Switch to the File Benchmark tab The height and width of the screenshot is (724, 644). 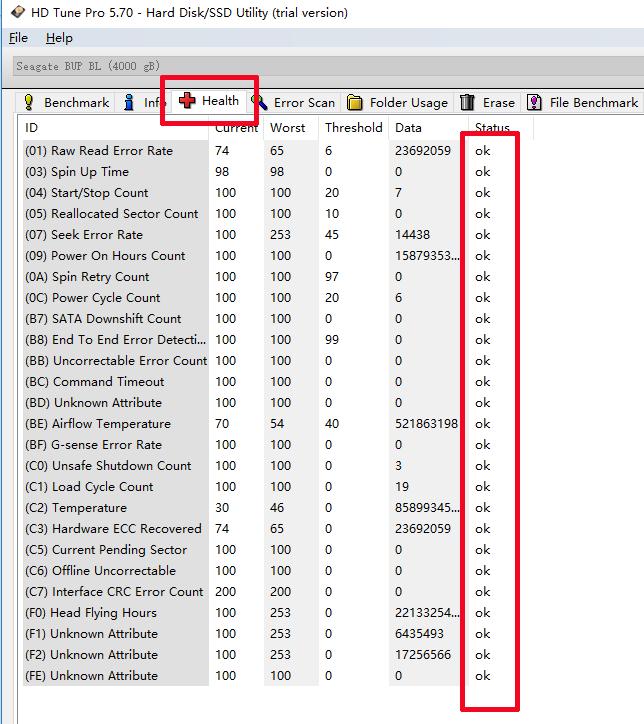pos(583,102)
